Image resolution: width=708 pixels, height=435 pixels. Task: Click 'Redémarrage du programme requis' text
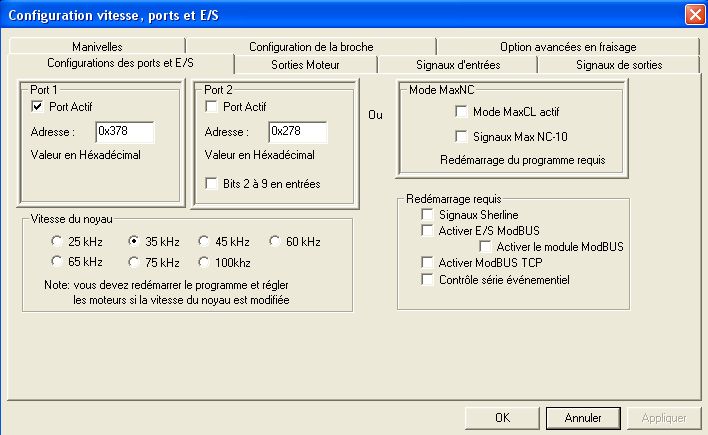(522, 160)
